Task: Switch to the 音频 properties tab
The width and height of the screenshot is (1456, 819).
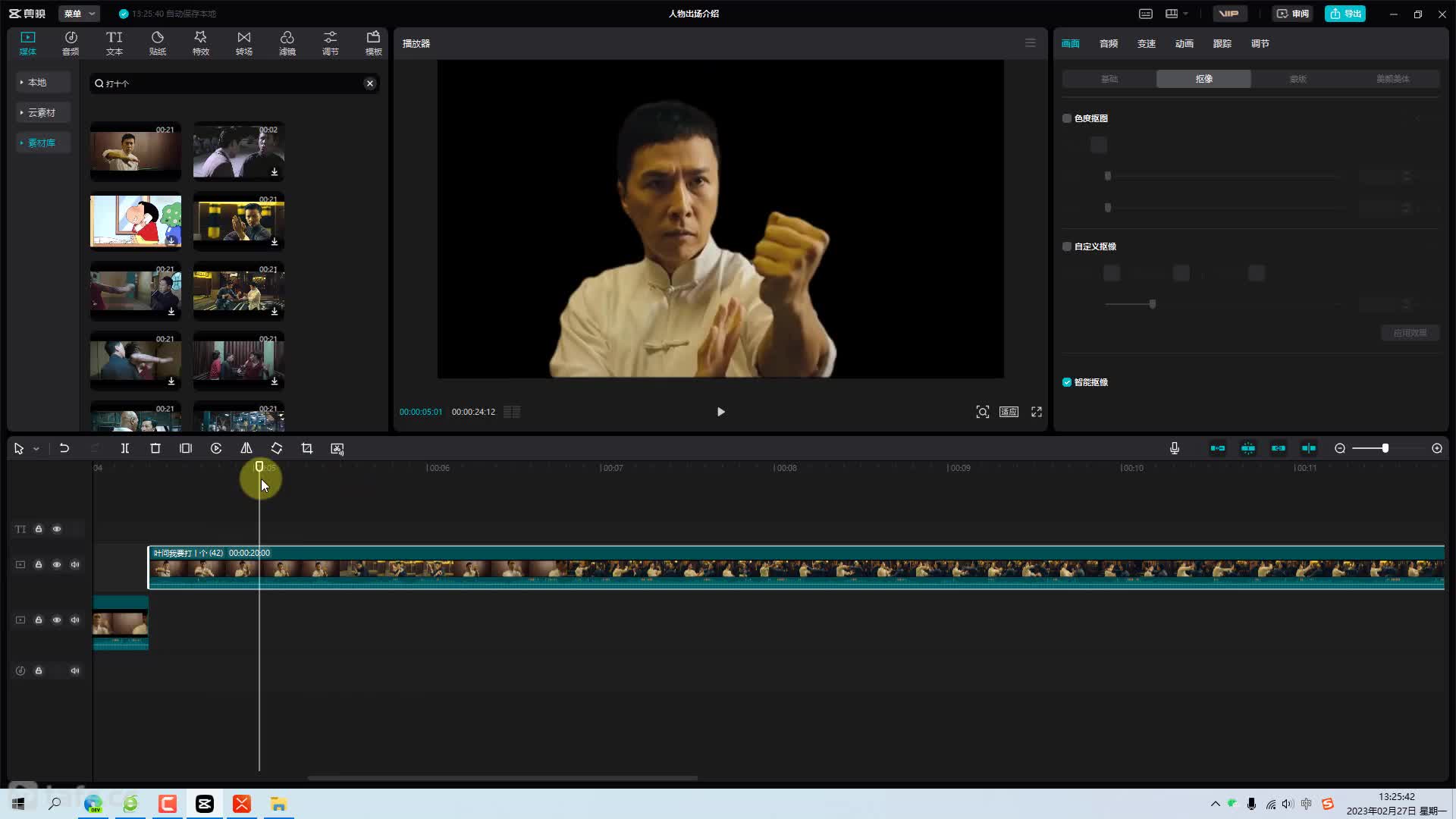Action: coord(1109,44)
